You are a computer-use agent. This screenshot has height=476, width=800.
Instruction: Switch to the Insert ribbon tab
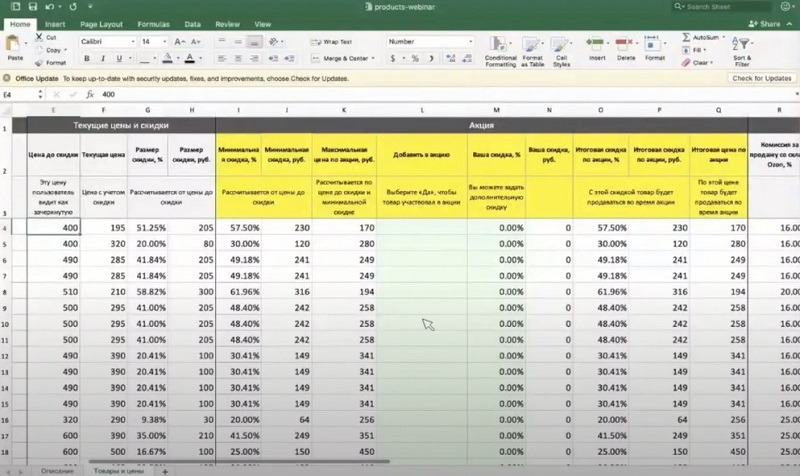pyautogui.click(x=55, y=24)
